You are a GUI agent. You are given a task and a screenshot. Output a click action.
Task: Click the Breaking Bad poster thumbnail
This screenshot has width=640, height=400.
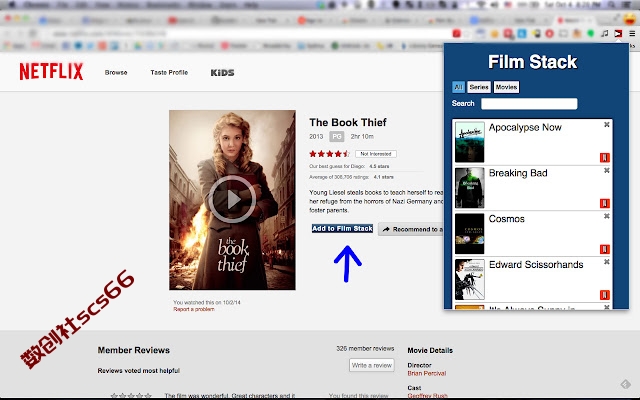pyautogui.click(x=469, y=188)
